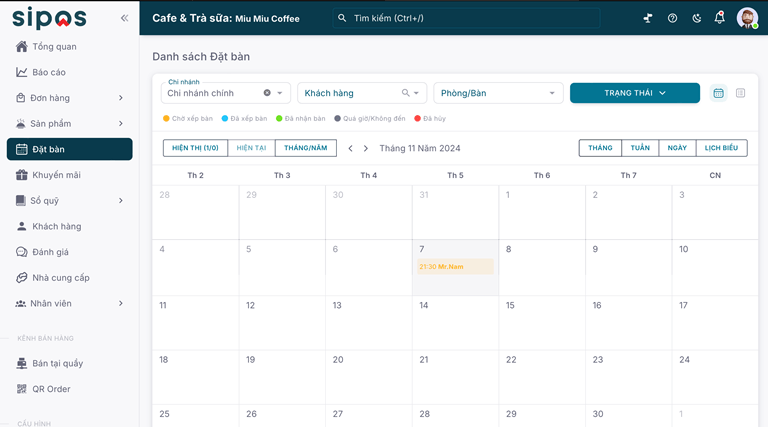
Task: Open the Phòng/Bàn dropdown
Action: tap(498, 93)
